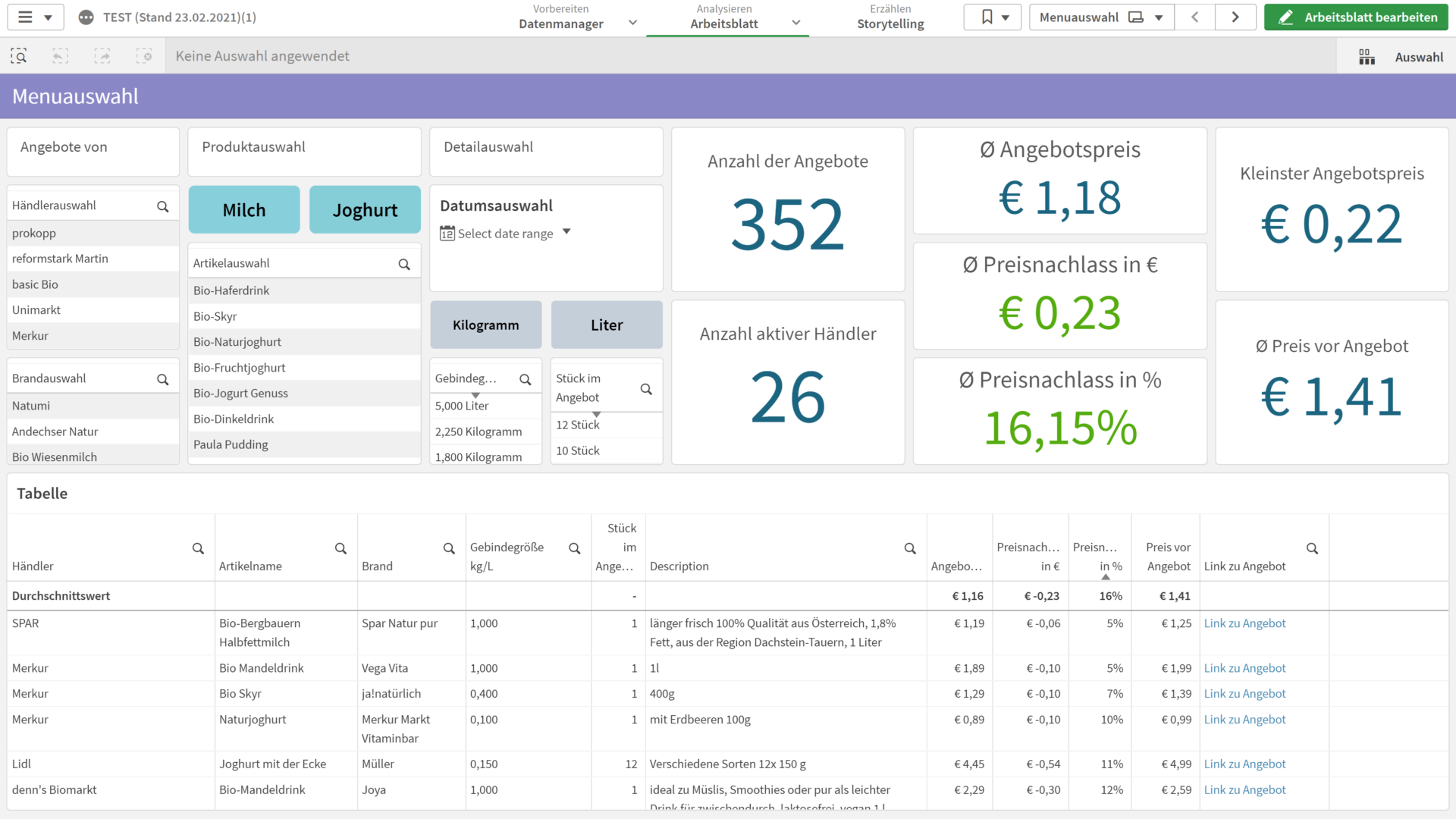Click the step back selection icon
This screenshot has height=819, width=1456.
[x=61, y=56]
